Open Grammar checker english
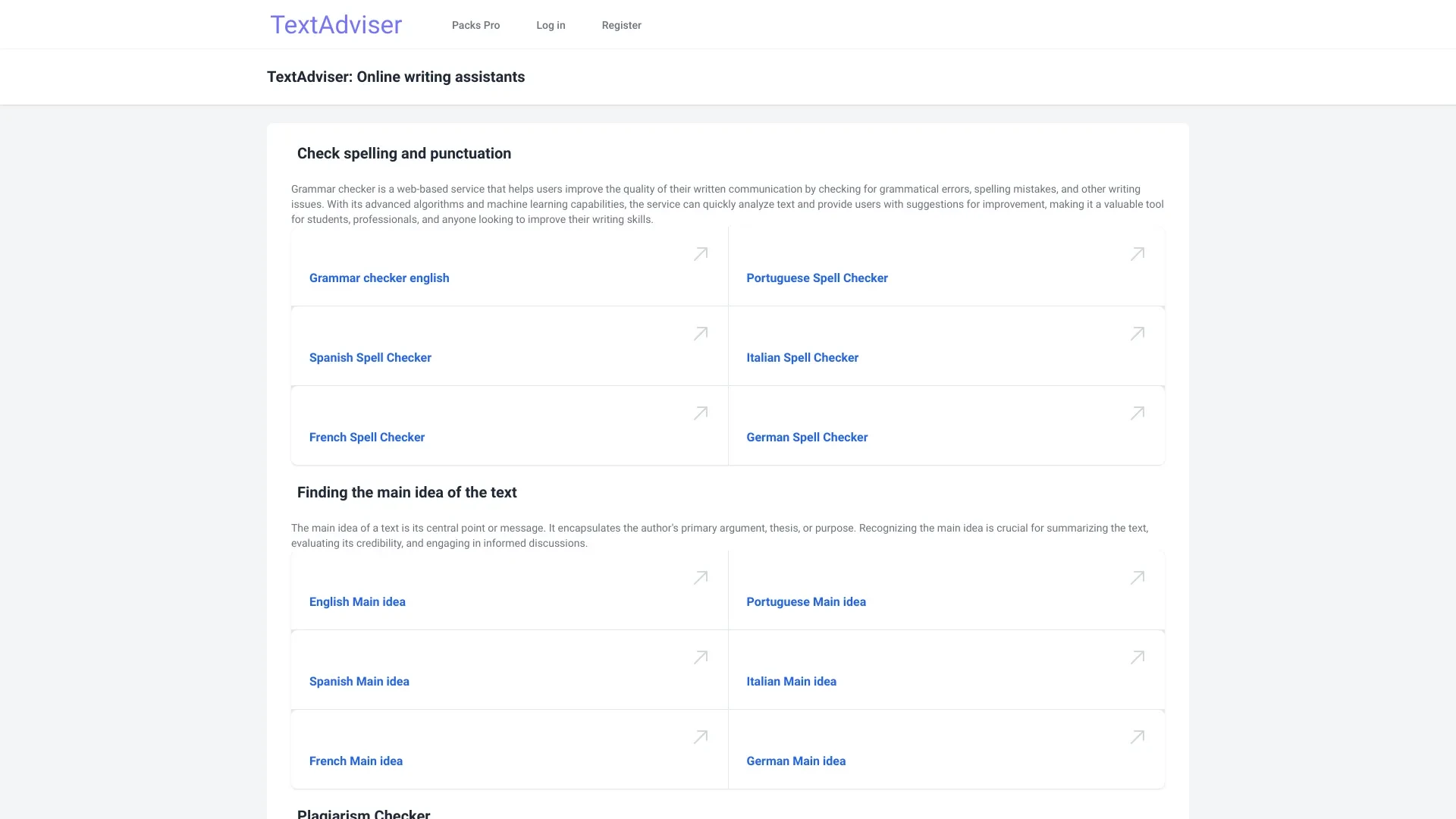1456x819 pixels. pos(379,278)
